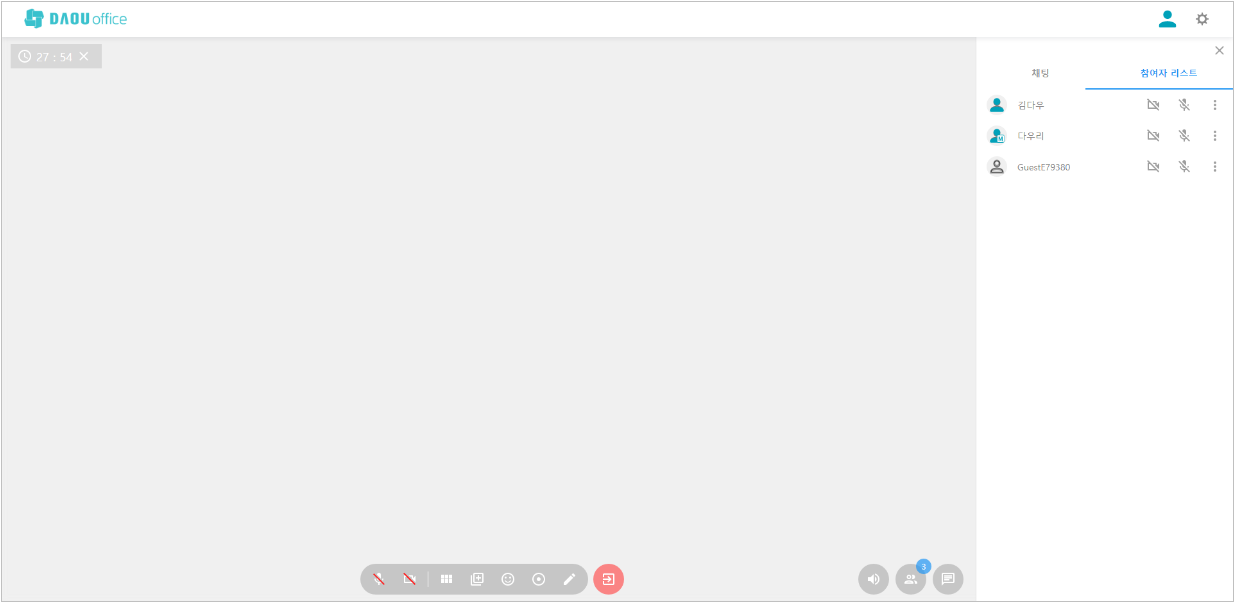Click the add screen share icon

477,579
